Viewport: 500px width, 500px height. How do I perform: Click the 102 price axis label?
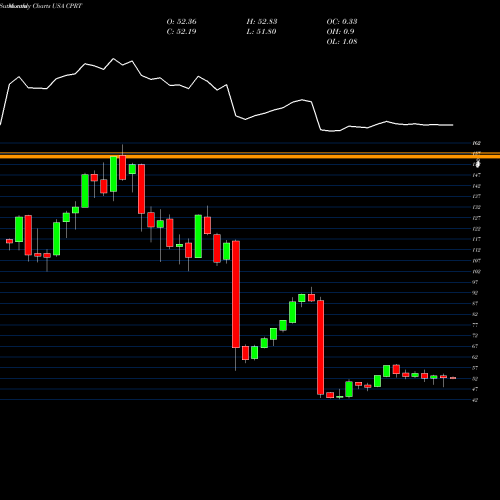coord(476,271)
